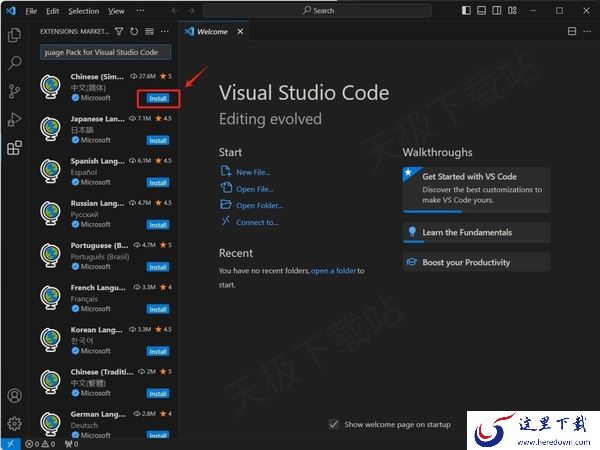Open extensions views and more actions
Viewport: 600px width, 450px height.
pos(165,31)
